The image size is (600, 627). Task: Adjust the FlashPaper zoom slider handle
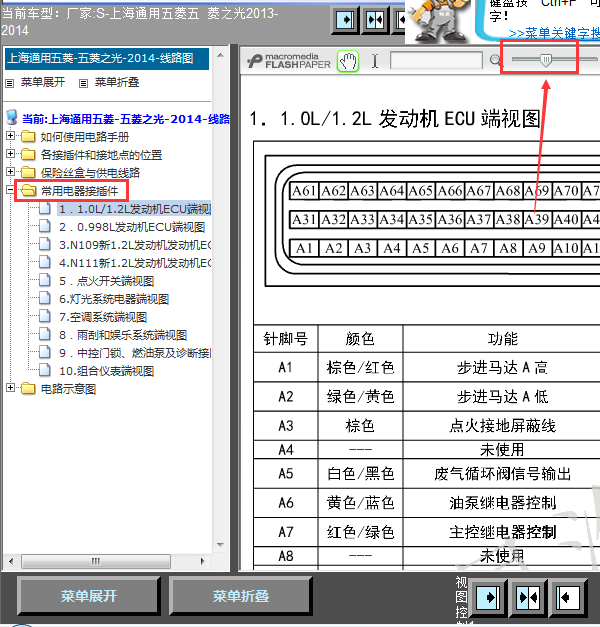pos(546,60)
